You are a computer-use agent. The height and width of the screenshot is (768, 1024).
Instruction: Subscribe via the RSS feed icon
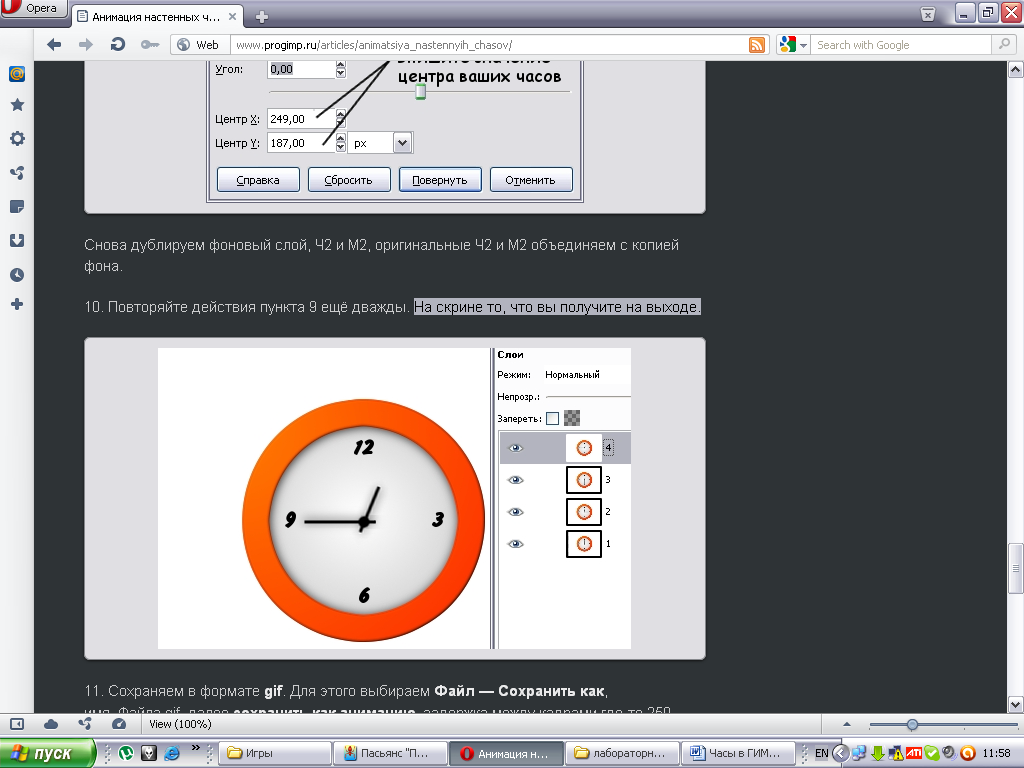coord(757,45)
